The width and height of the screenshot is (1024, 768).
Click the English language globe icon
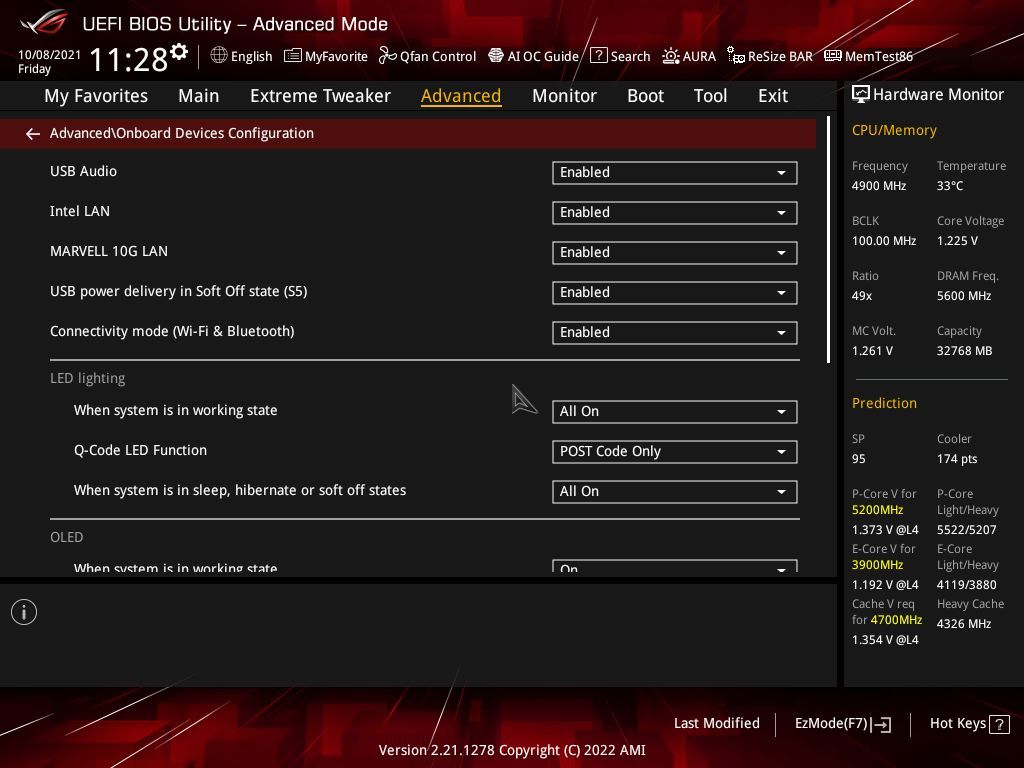pos(219,56)
